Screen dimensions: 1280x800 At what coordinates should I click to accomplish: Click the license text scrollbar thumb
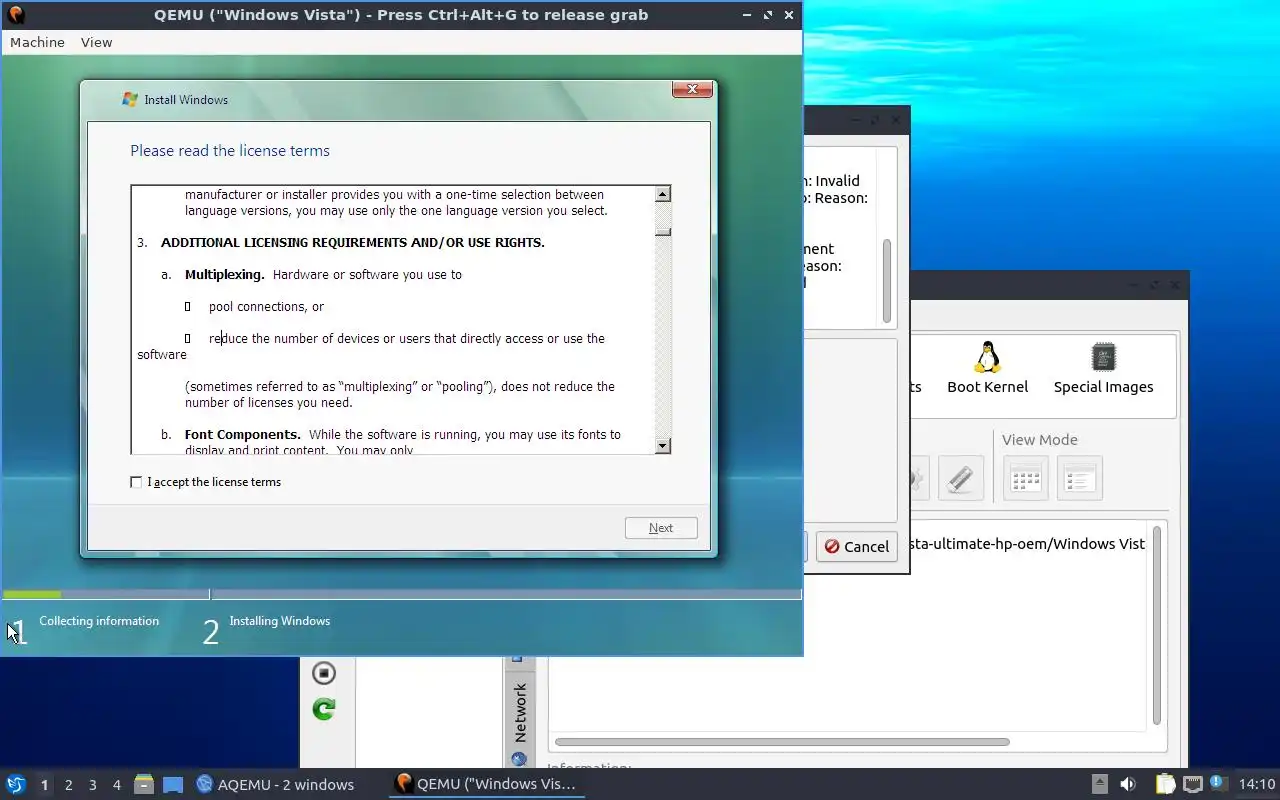pos(663,231)
